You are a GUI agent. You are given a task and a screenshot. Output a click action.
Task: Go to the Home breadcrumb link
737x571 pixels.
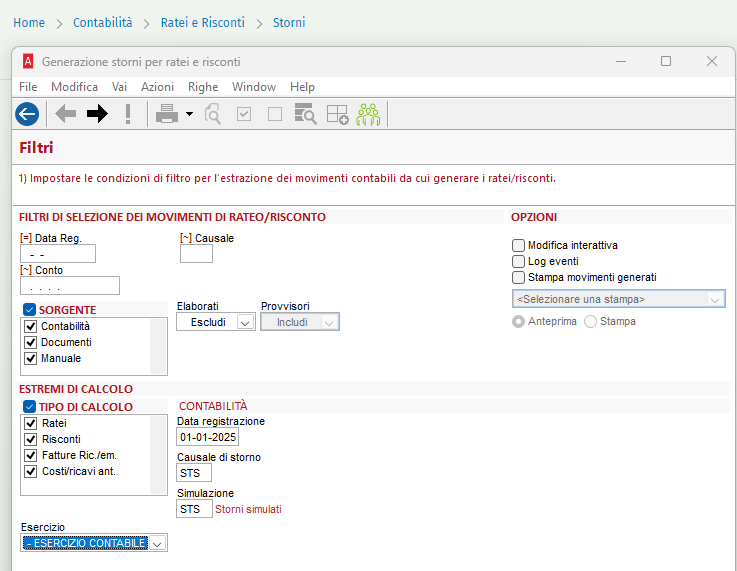coord(29,23)
